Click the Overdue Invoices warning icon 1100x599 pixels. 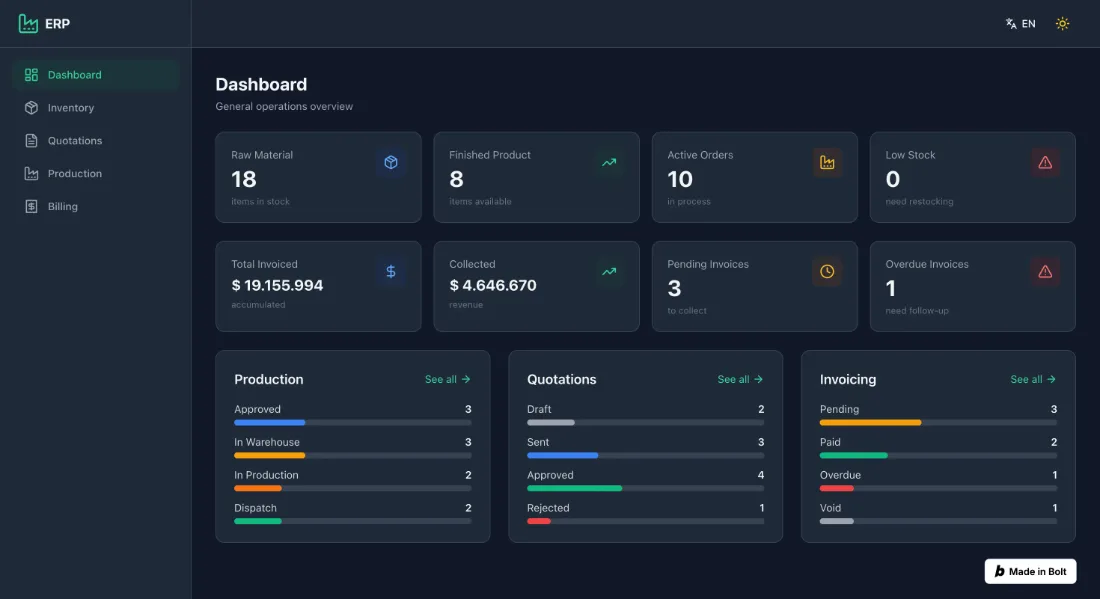pos(1045,271)
